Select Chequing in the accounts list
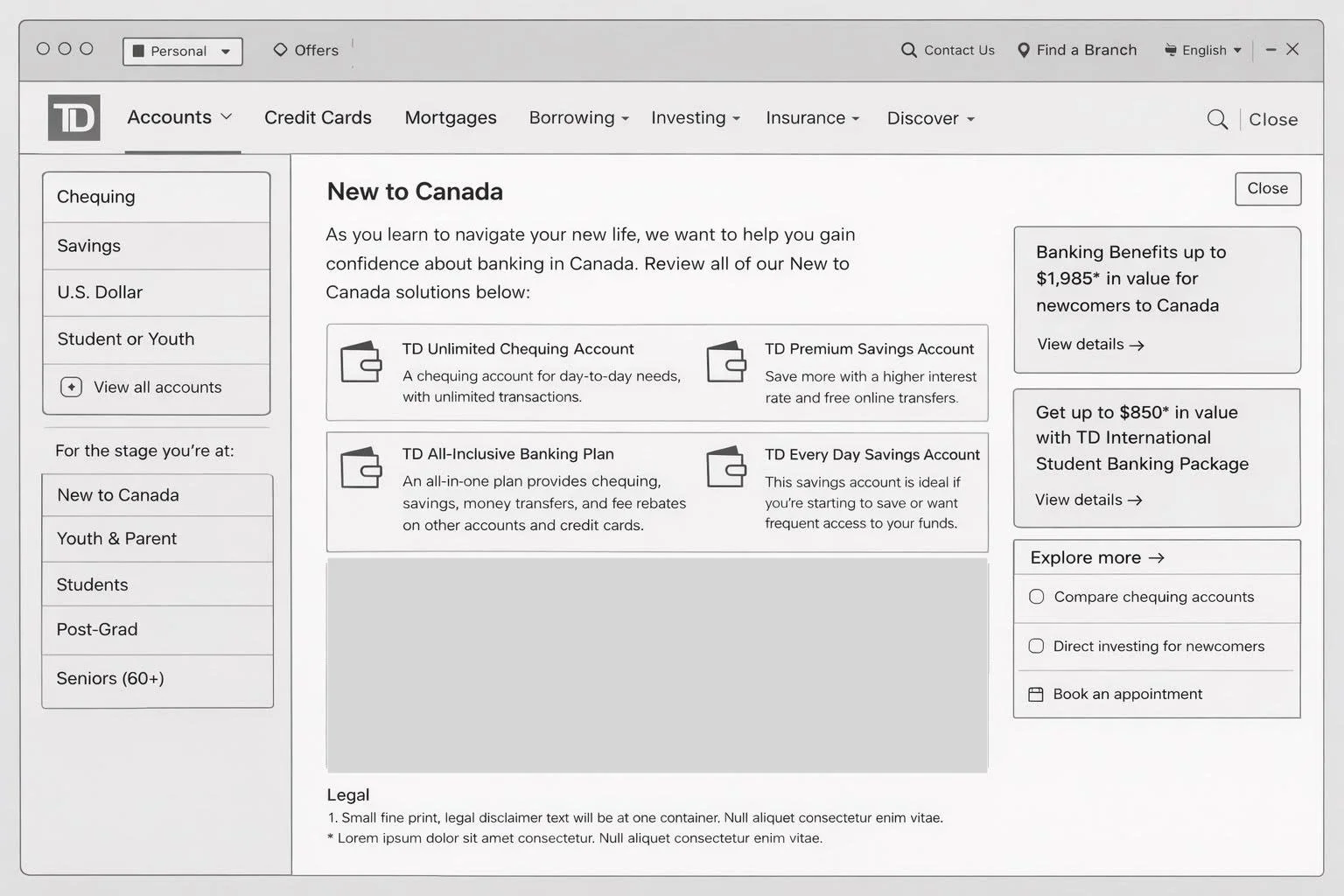1344x896 pixels. [157, 198]
